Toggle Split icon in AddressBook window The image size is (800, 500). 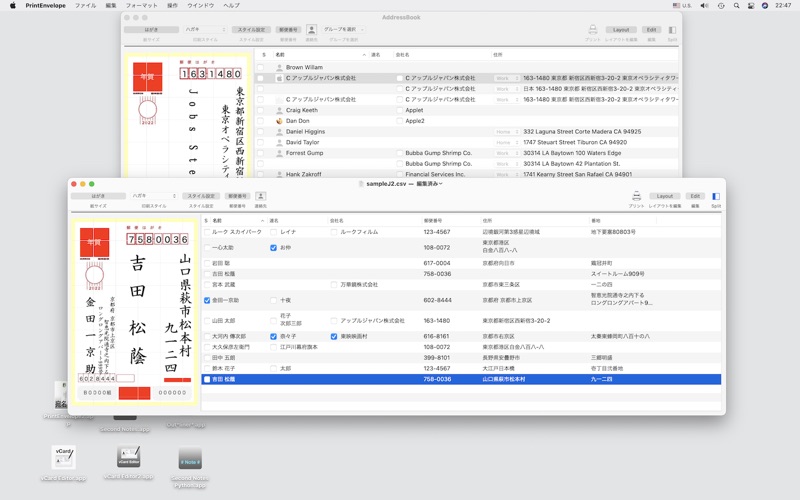[672, 30]
